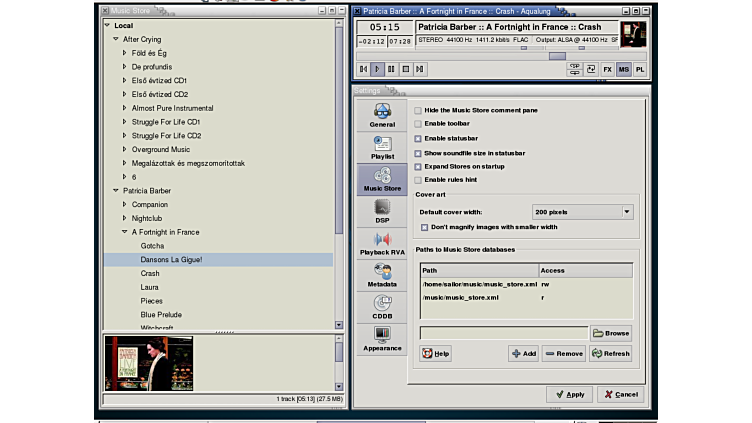This screenshot has height=423, width=752.
Task: Open the Default cover width dropdown
Action: 582,212
